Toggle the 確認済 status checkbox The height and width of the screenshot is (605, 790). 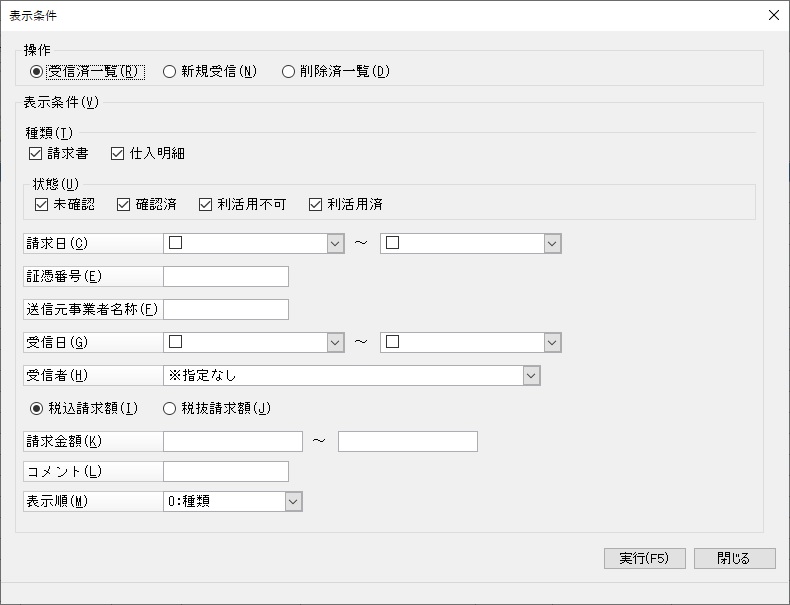coord(124,205)
